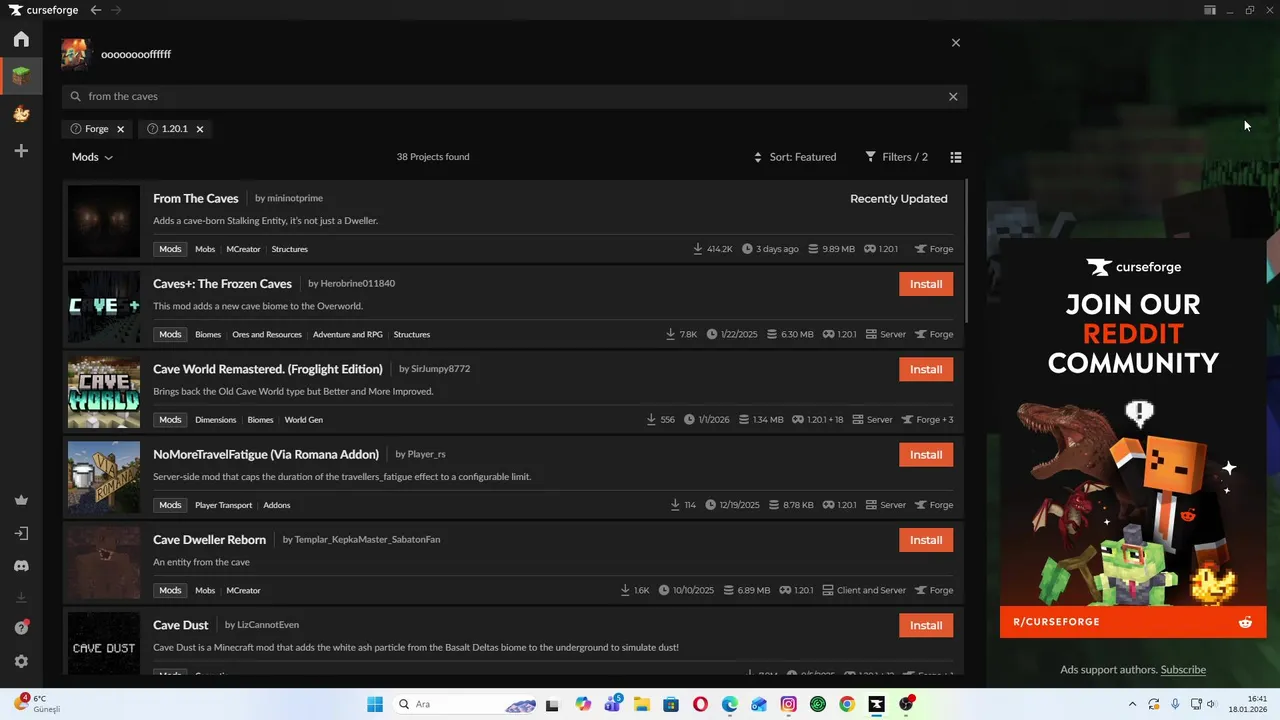
Task: Open the title bar layout icon
Action: click(1210, 10)
